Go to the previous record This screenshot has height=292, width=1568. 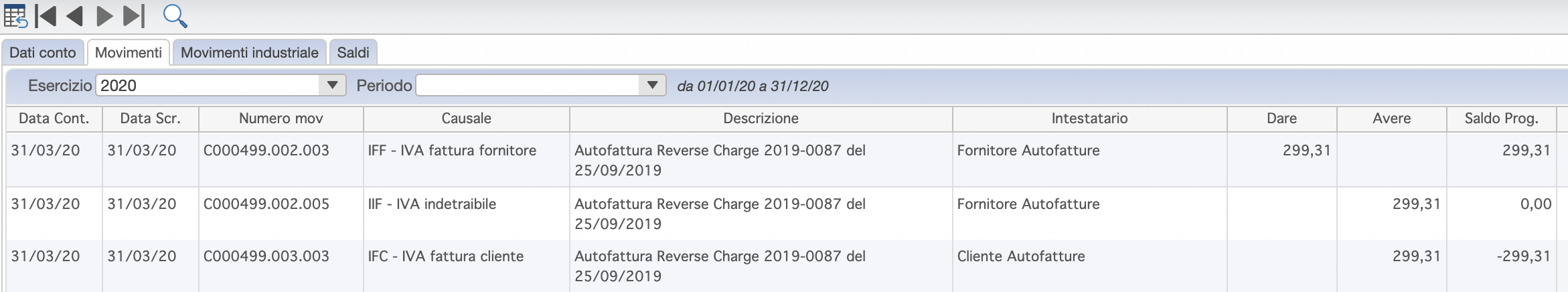[x=75, y=16]
